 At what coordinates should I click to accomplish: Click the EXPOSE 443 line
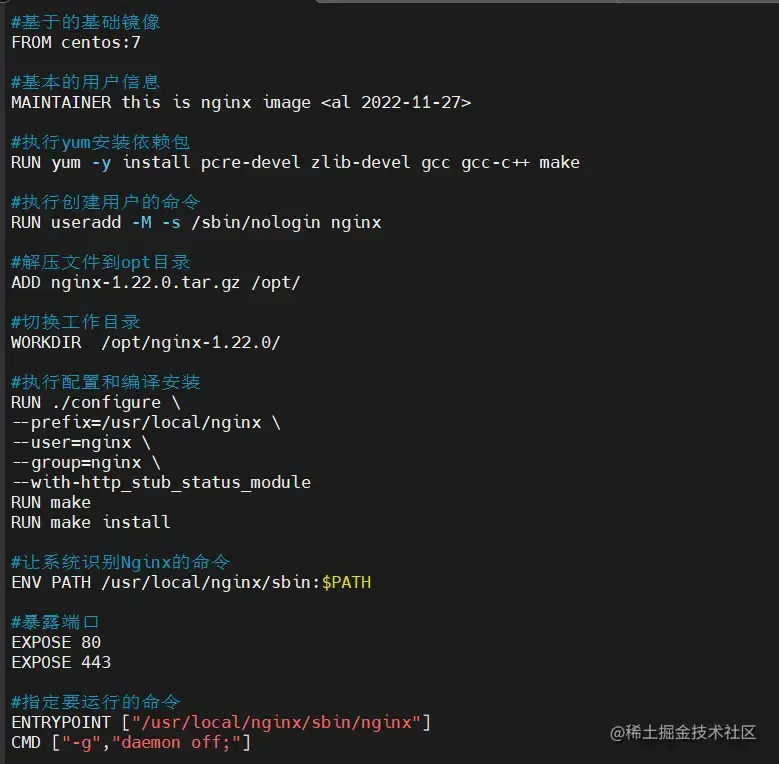point(61,663)
